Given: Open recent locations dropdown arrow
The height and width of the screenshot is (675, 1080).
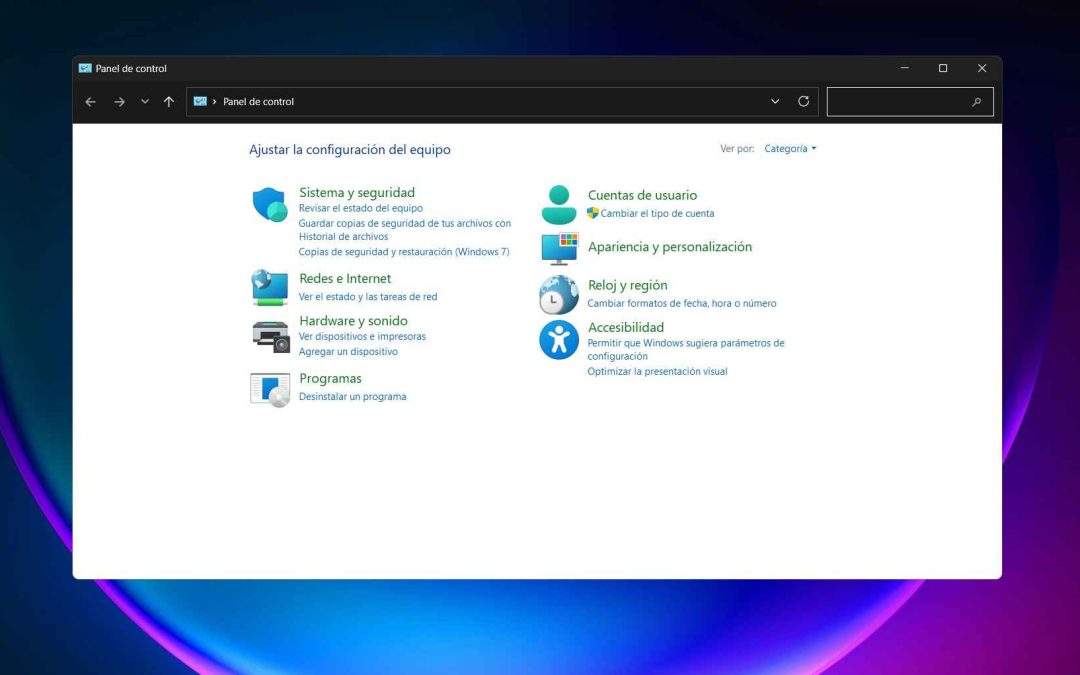Looking at the screenshot, I should (x=145, y=101).
